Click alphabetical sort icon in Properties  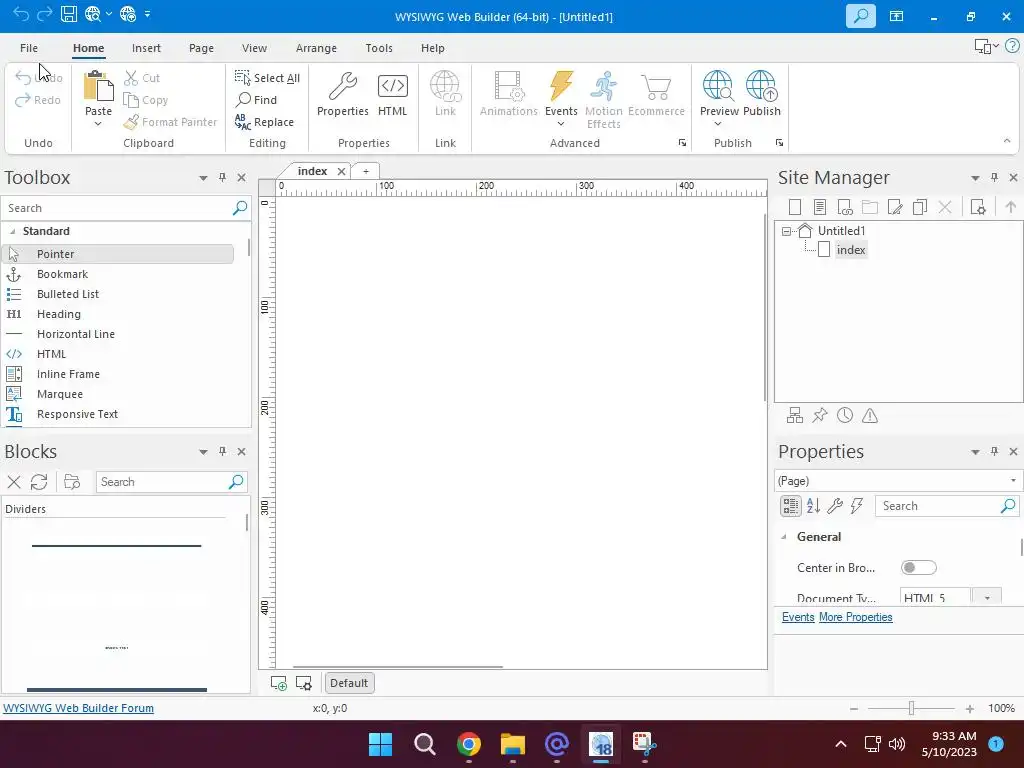(813, 505)
